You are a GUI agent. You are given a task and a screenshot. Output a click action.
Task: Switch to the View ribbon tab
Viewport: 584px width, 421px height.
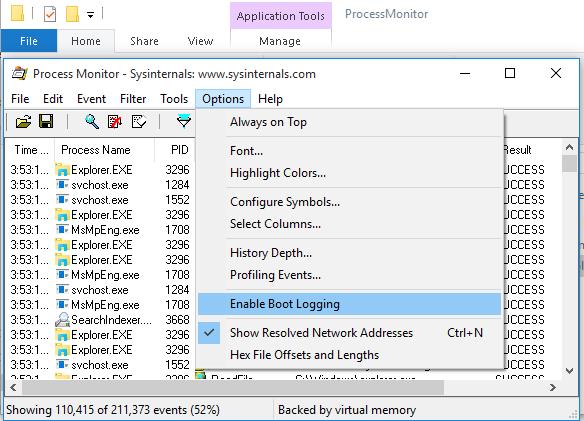pyautogui.click(x=200, y=41)
